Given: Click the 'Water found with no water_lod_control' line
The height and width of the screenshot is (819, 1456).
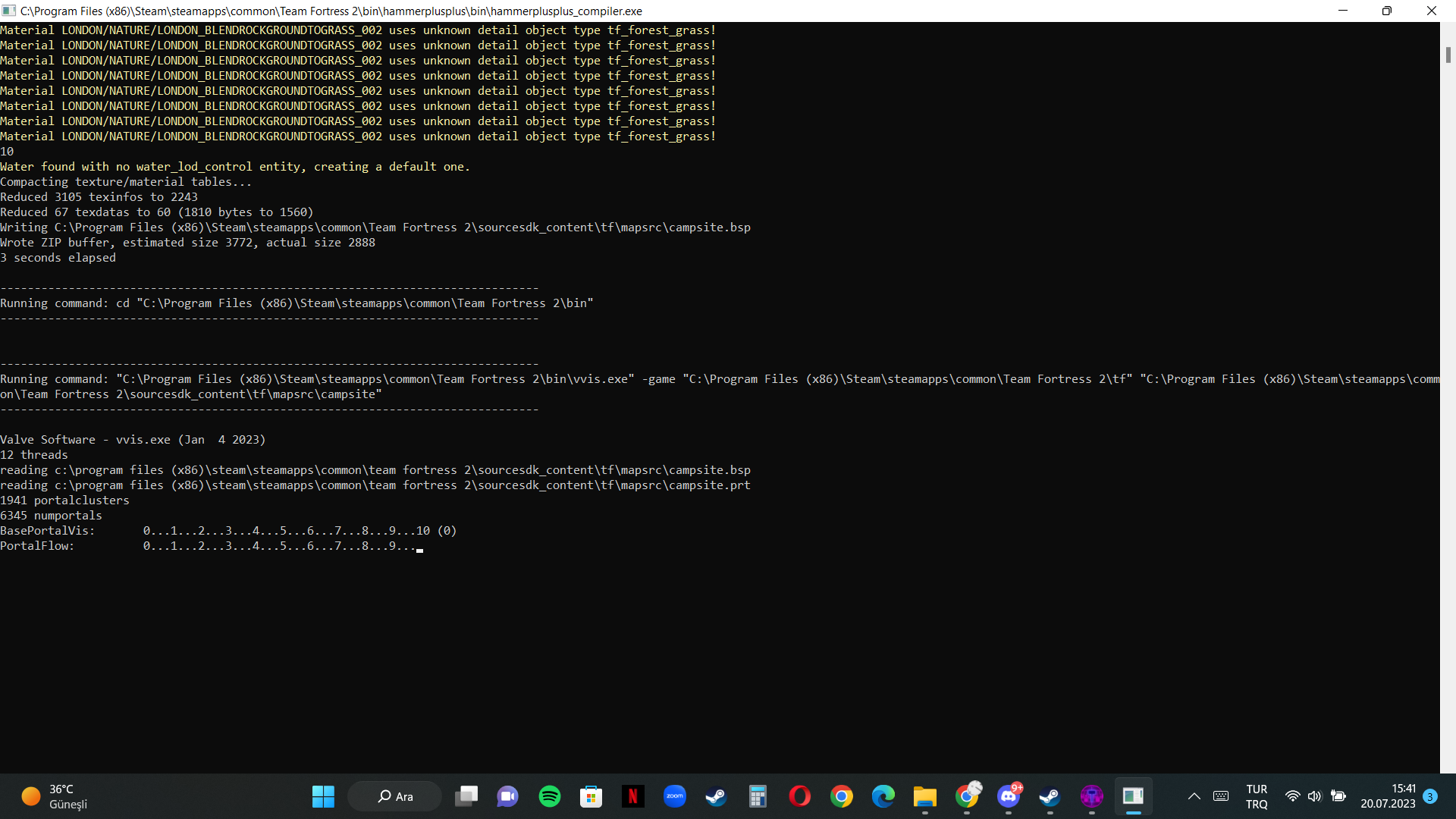Looking at the screenshot, I should 235,167.
